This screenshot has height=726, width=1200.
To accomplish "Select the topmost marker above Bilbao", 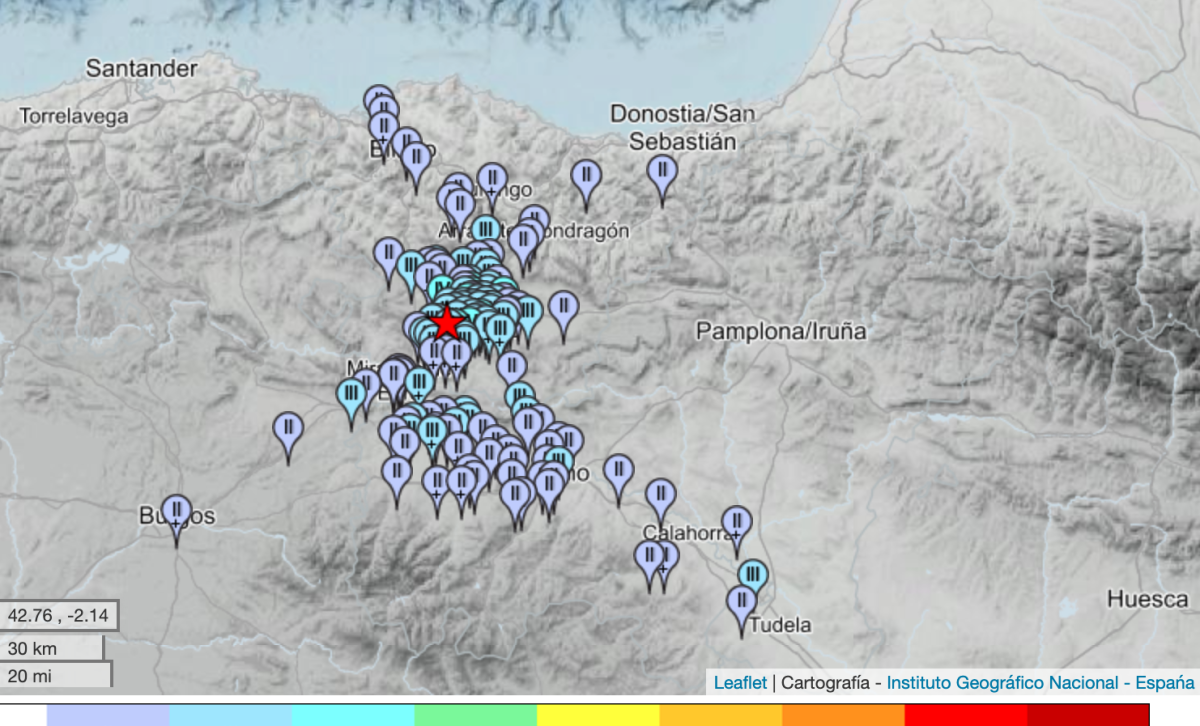I will (378, 100).
